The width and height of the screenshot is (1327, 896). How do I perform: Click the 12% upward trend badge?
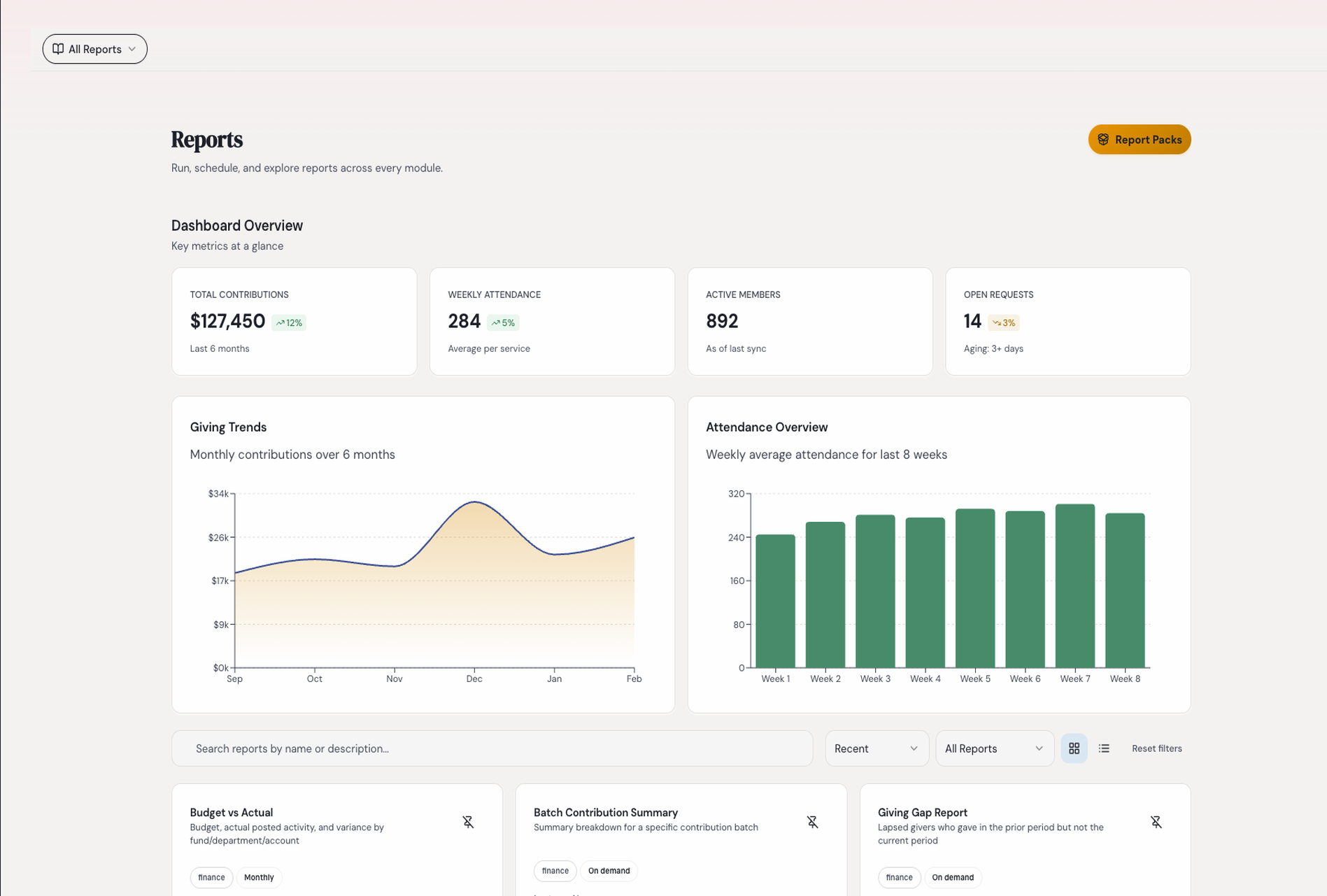(x=289, y=322)
